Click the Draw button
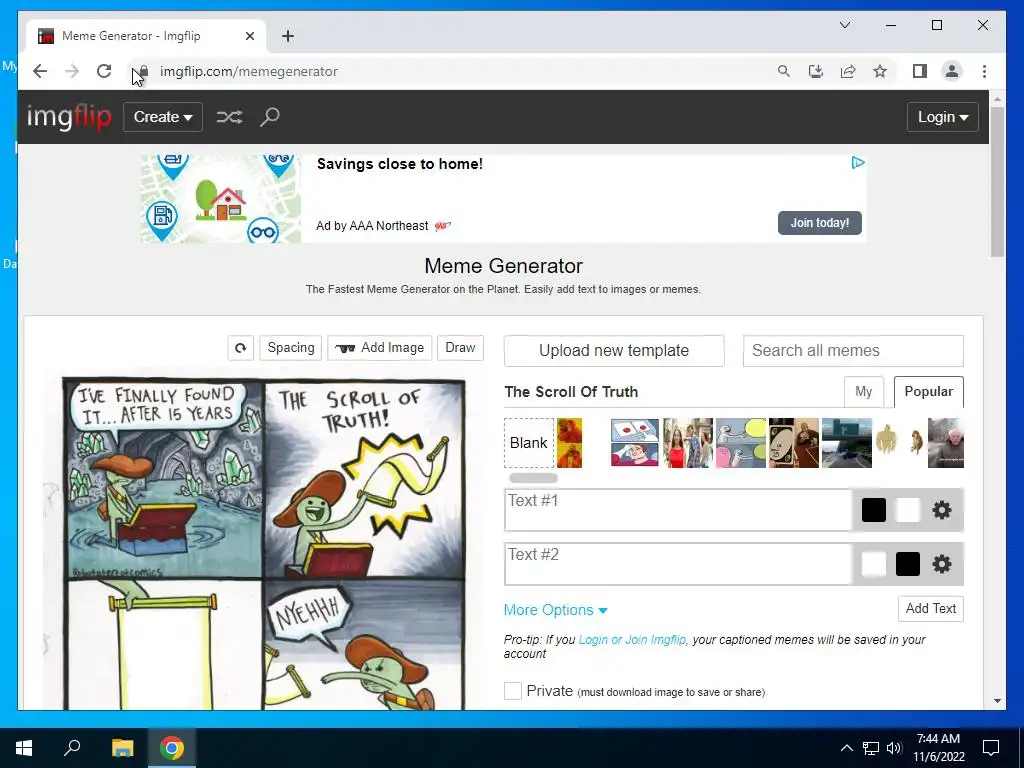This screenshot has width=1024, height=768. tap(460, 348)
